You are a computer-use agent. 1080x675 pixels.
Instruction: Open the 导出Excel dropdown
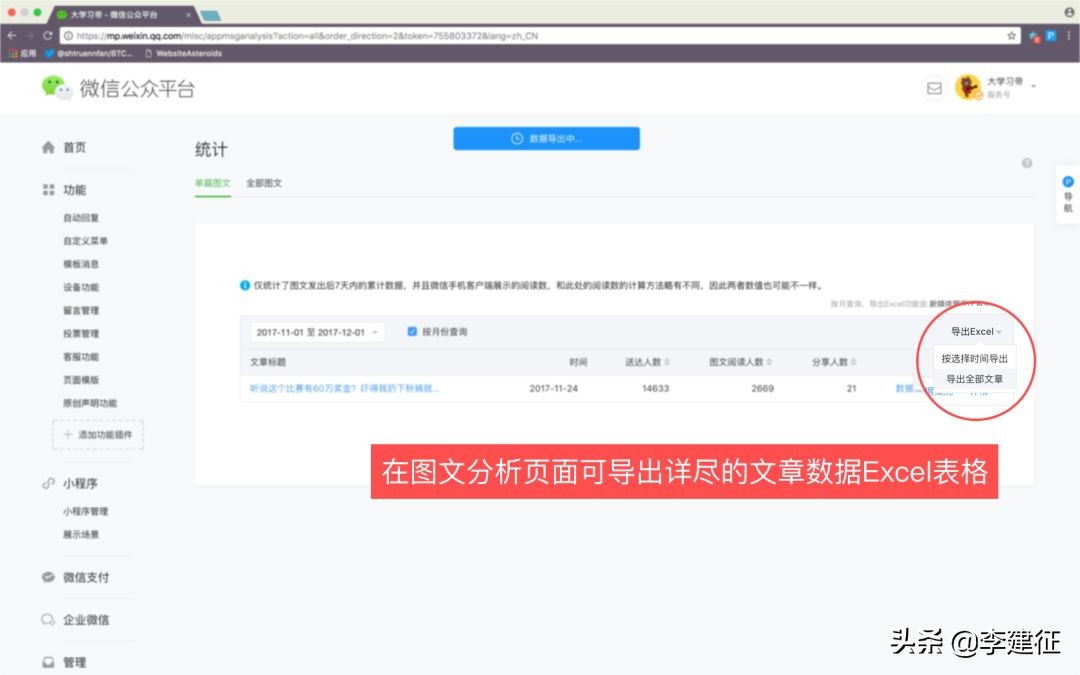click(975, 331)
